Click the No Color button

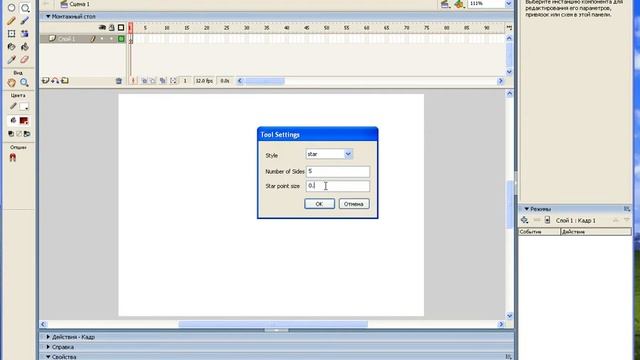[x=19, y=134]
